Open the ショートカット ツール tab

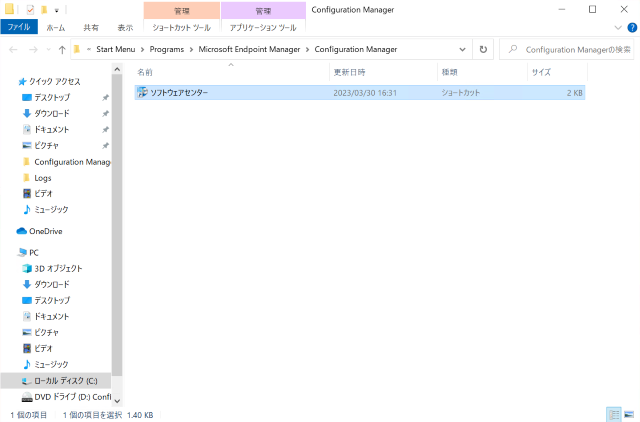pos(181,28)
